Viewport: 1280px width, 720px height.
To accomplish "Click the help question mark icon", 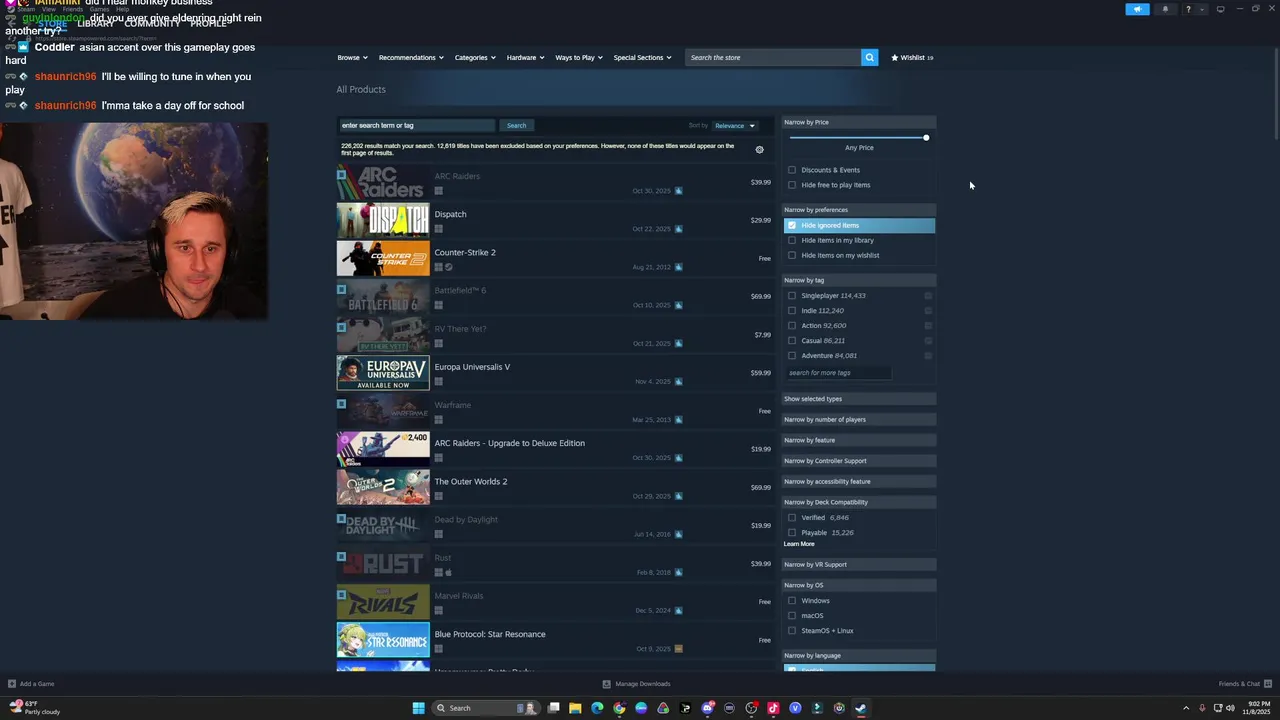I will [1188, 9].
